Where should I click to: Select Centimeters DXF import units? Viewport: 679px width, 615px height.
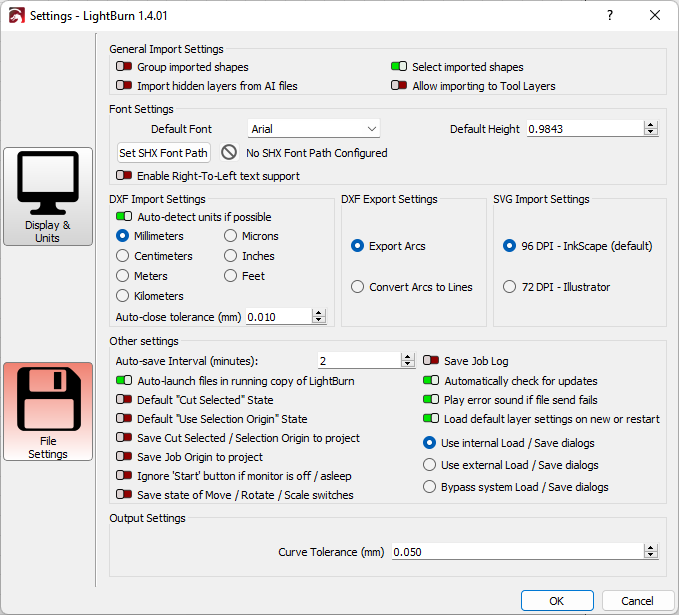pyautogui.click(x=123, y=256)
